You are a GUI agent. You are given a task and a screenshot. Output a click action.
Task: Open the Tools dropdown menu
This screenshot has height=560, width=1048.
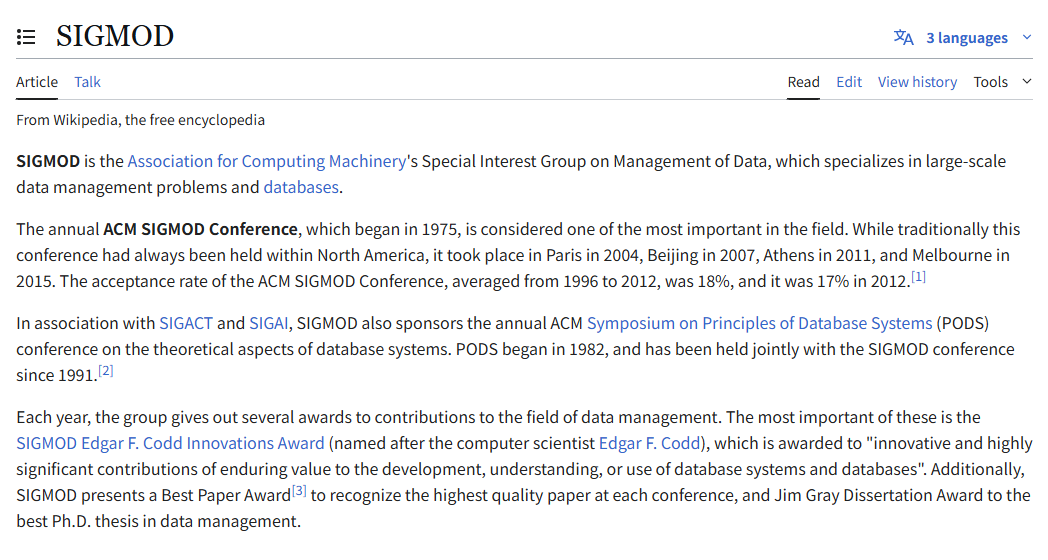pyautogui.click(x=991, y=82)
